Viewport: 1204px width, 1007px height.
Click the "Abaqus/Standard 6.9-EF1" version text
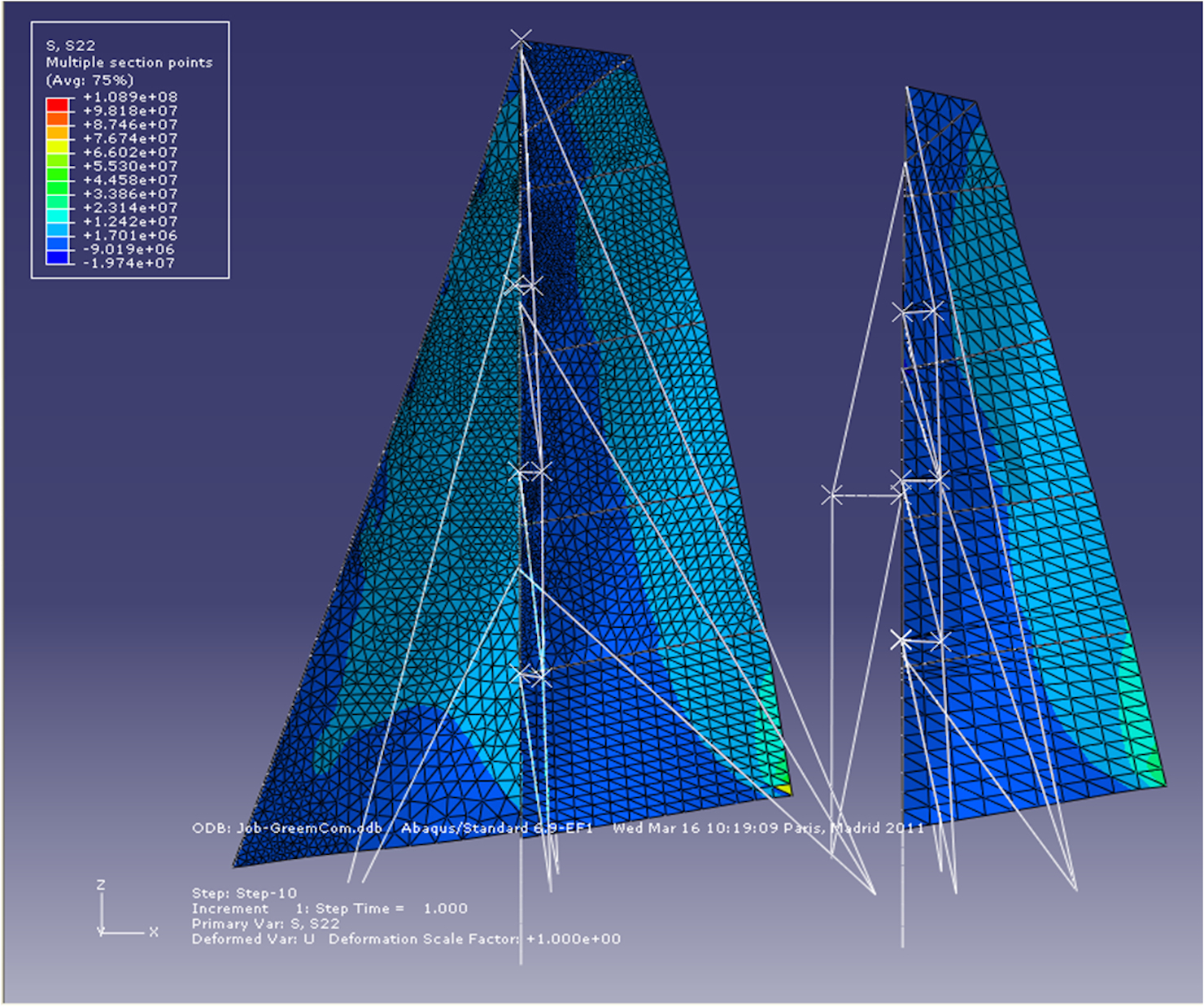(x=496, y=828)
